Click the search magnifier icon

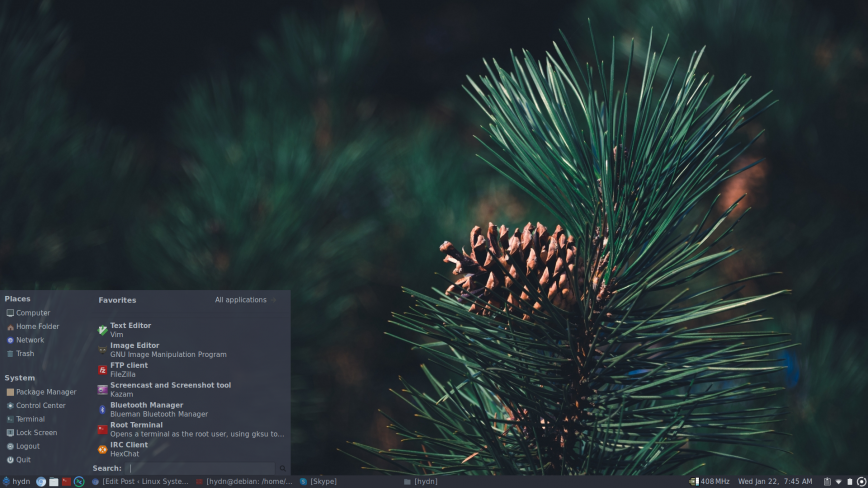[282, 469]
